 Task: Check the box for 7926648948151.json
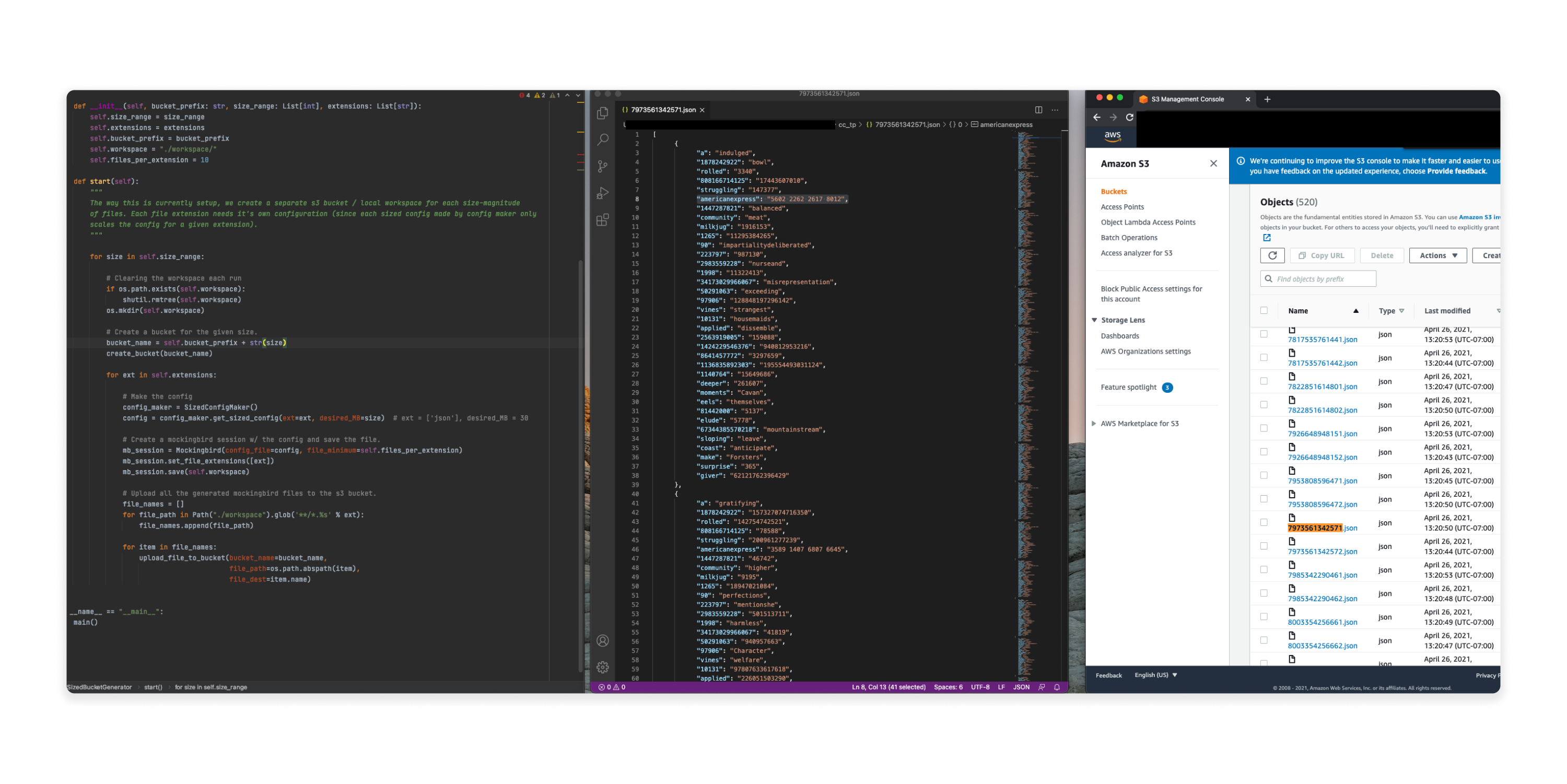(x=1264, y=429)
